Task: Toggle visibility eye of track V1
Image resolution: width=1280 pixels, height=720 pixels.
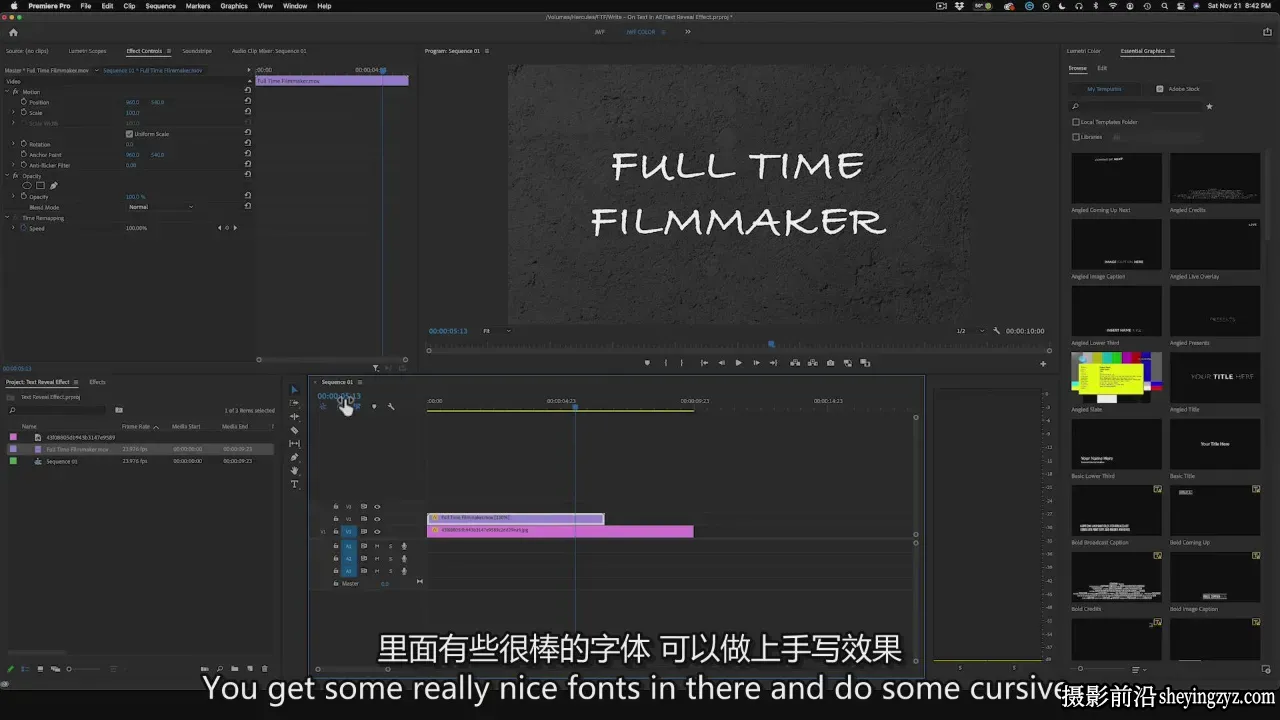Action: coord(377,531)
